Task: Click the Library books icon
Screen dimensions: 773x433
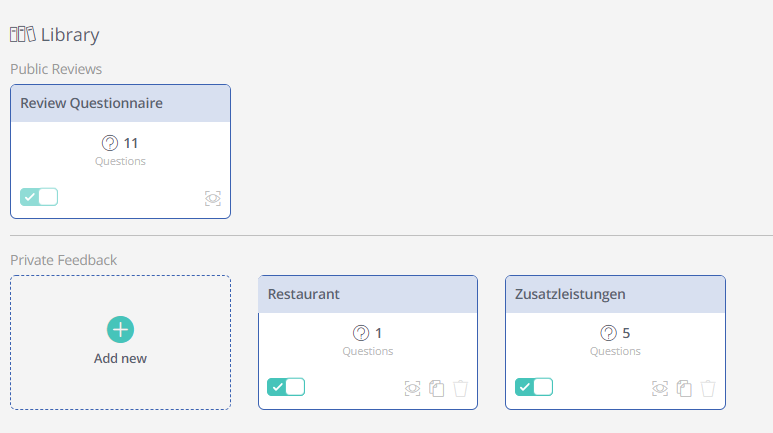Action: 23,35
